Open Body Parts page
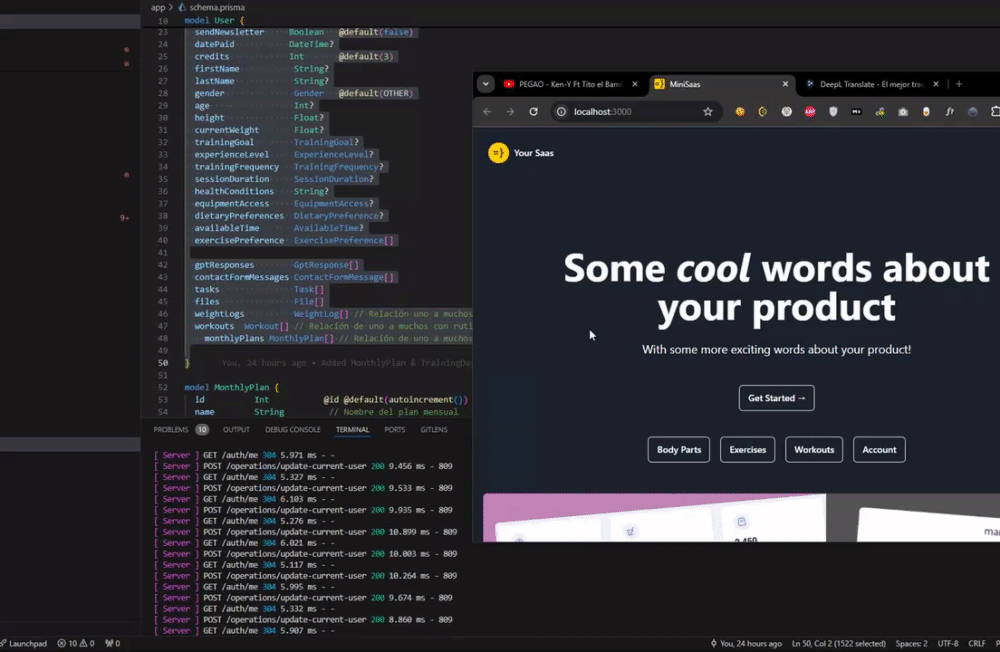This screenshot has width=1000, height=652. pos(679,450)
